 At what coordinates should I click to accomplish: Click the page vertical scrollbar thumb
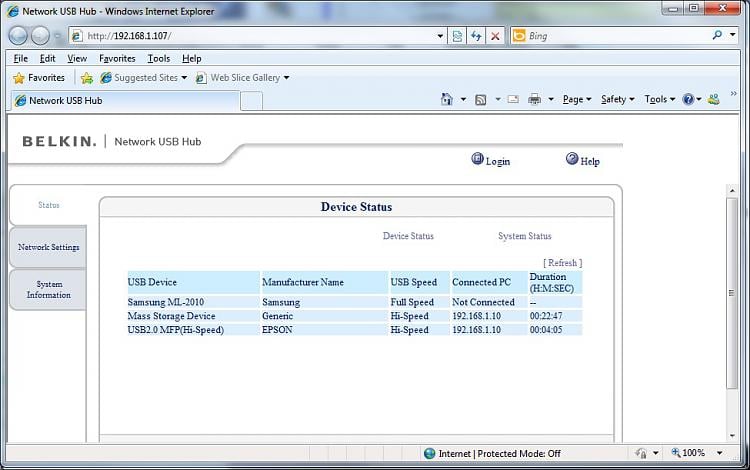[732, 293]
